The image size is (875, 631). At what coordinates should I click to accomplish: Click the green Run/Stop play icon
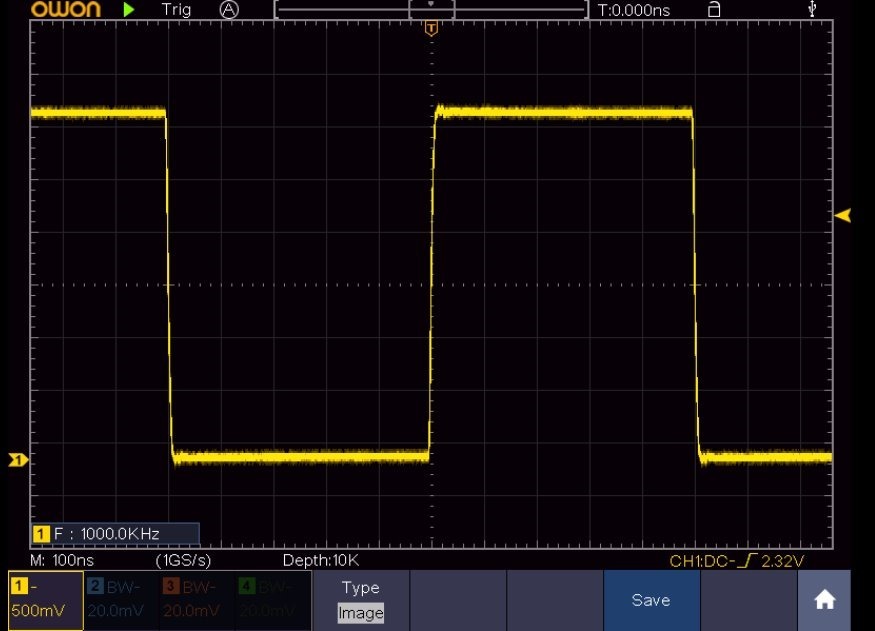(129, 9)
